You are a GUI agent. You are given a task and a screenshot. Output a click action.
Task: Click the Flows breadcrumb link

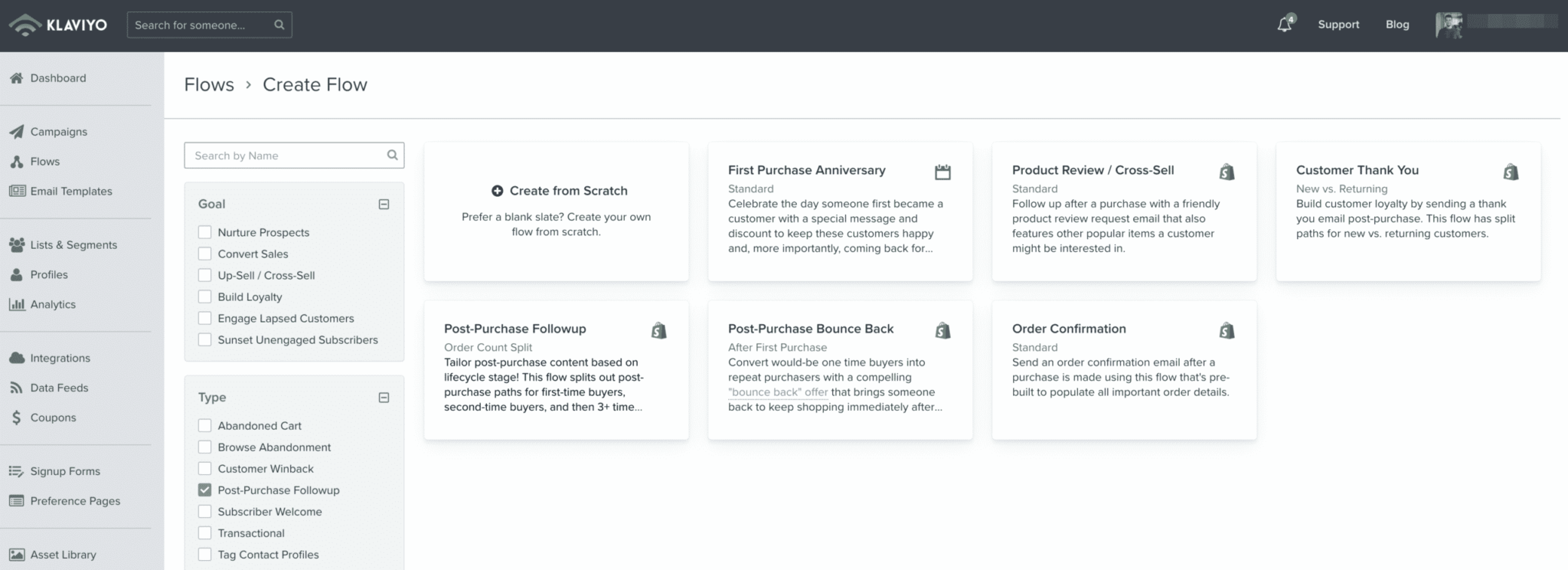coord(209,85)
